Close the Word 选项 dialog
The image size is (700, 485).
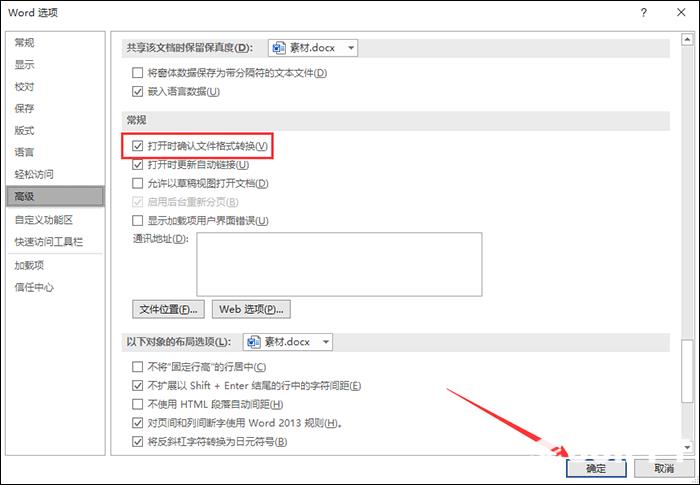click(x=681, y=13)
